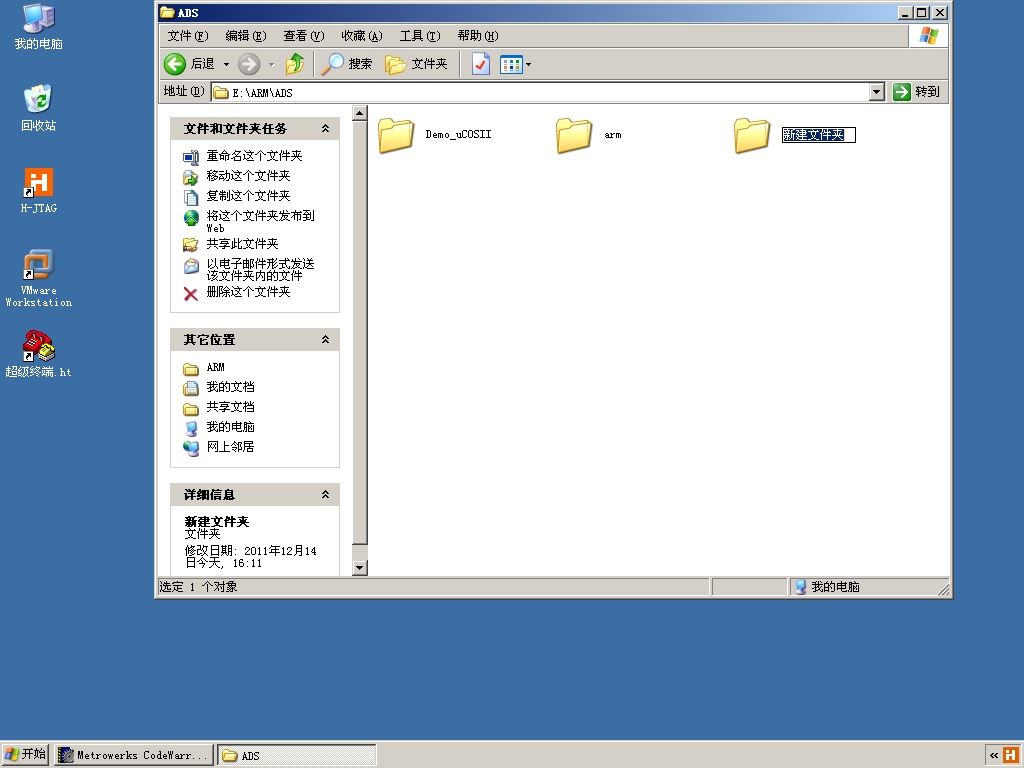Image resolution: width=1024 pixels, height=768 pixels.
Task: Click H-JTAG icon in system tray
Action: [x=1011, y=755]
